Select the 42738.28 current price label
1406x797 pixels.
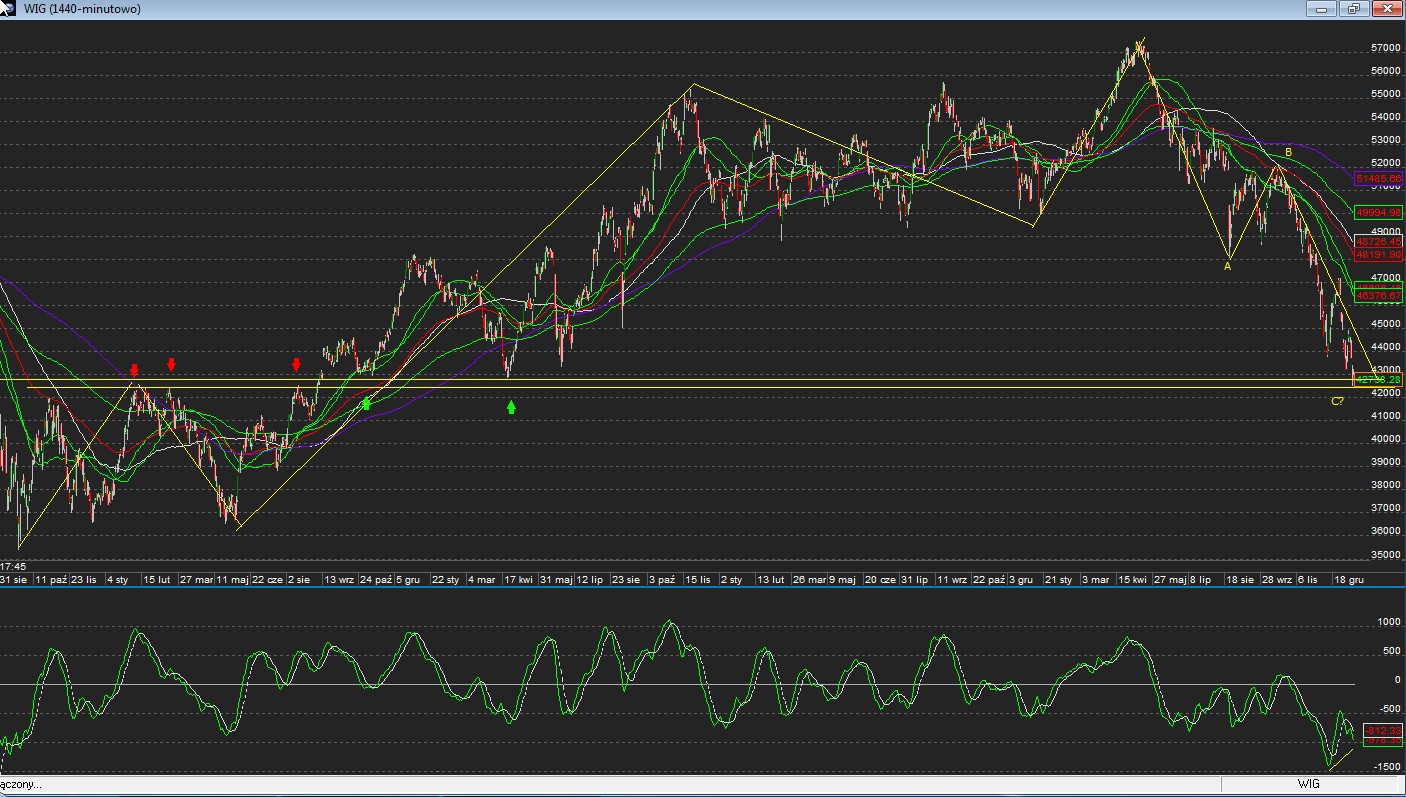pyautogui.click(x=1379, y=380)
